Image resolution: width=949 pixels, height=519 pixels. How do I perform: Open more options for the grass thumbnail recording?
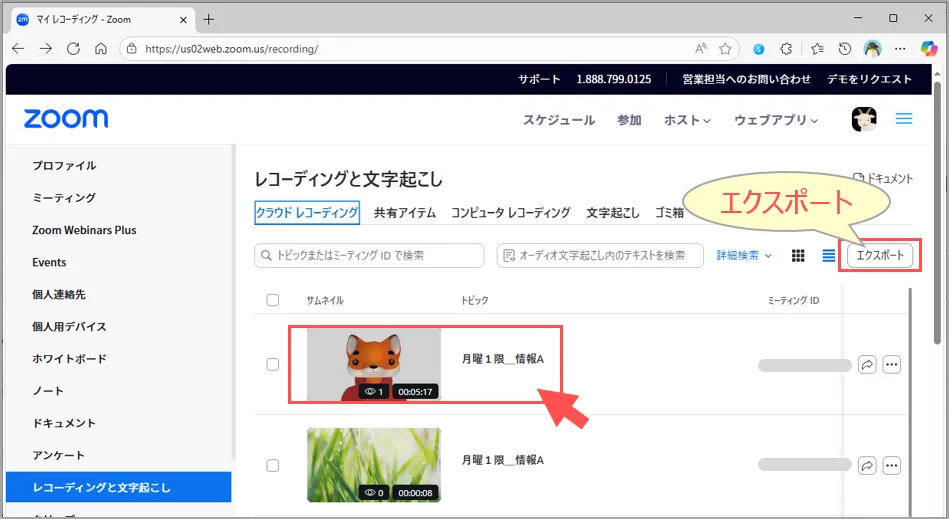[x=892, y=466]
